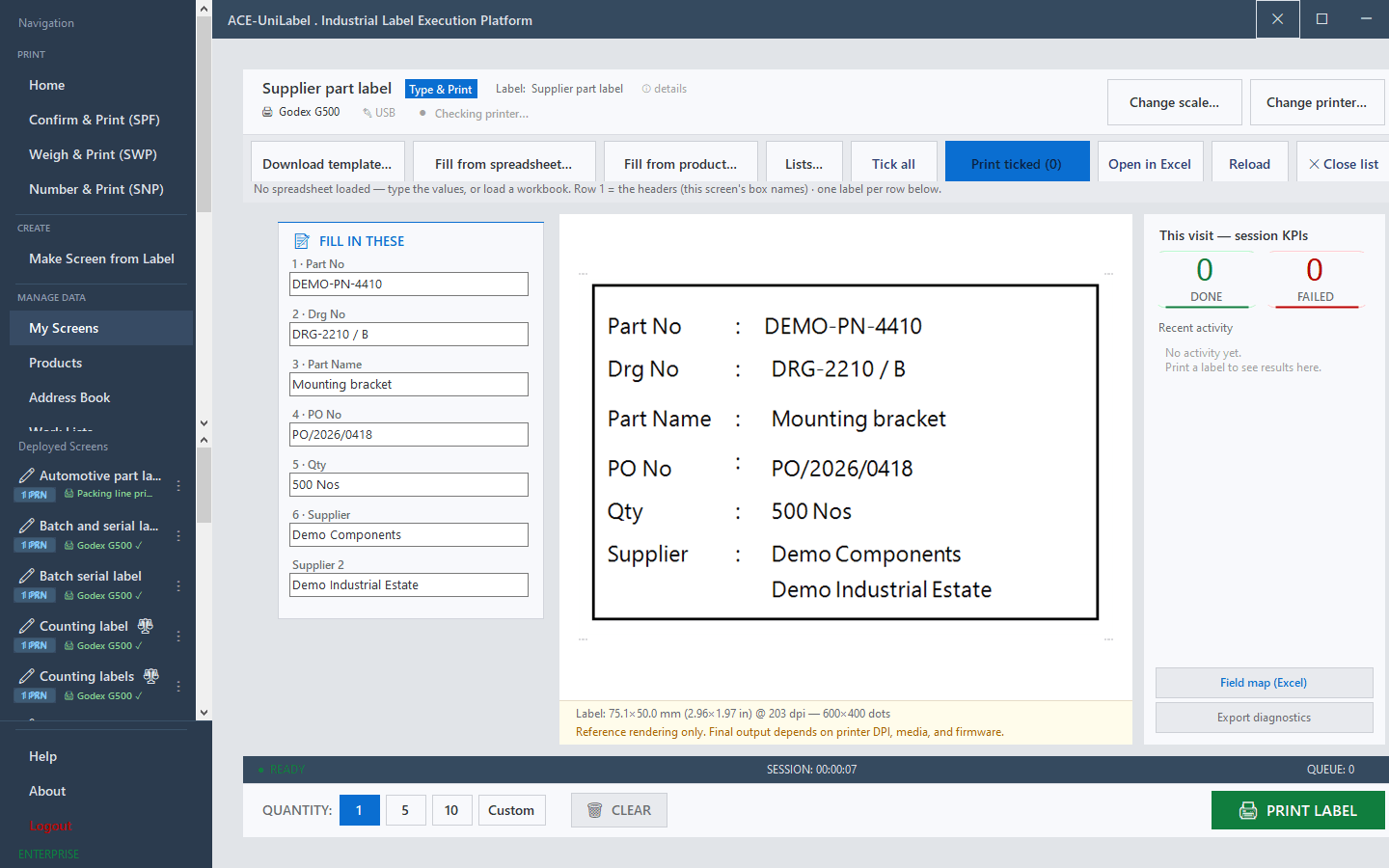Click the Reload button
This screenshot has height=868, width=1389.
pos(1249,164)
